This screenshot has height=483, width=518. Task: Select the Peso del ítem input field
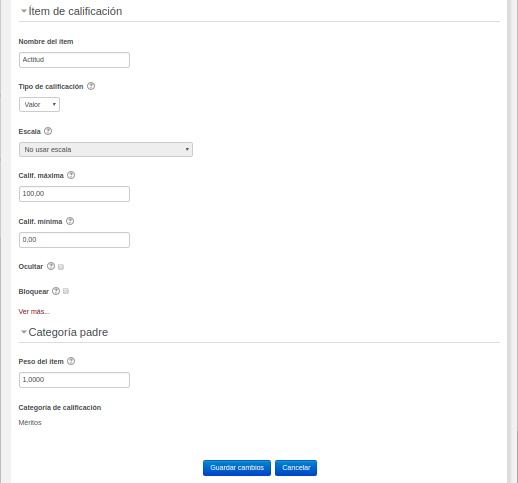coord(74,380)
